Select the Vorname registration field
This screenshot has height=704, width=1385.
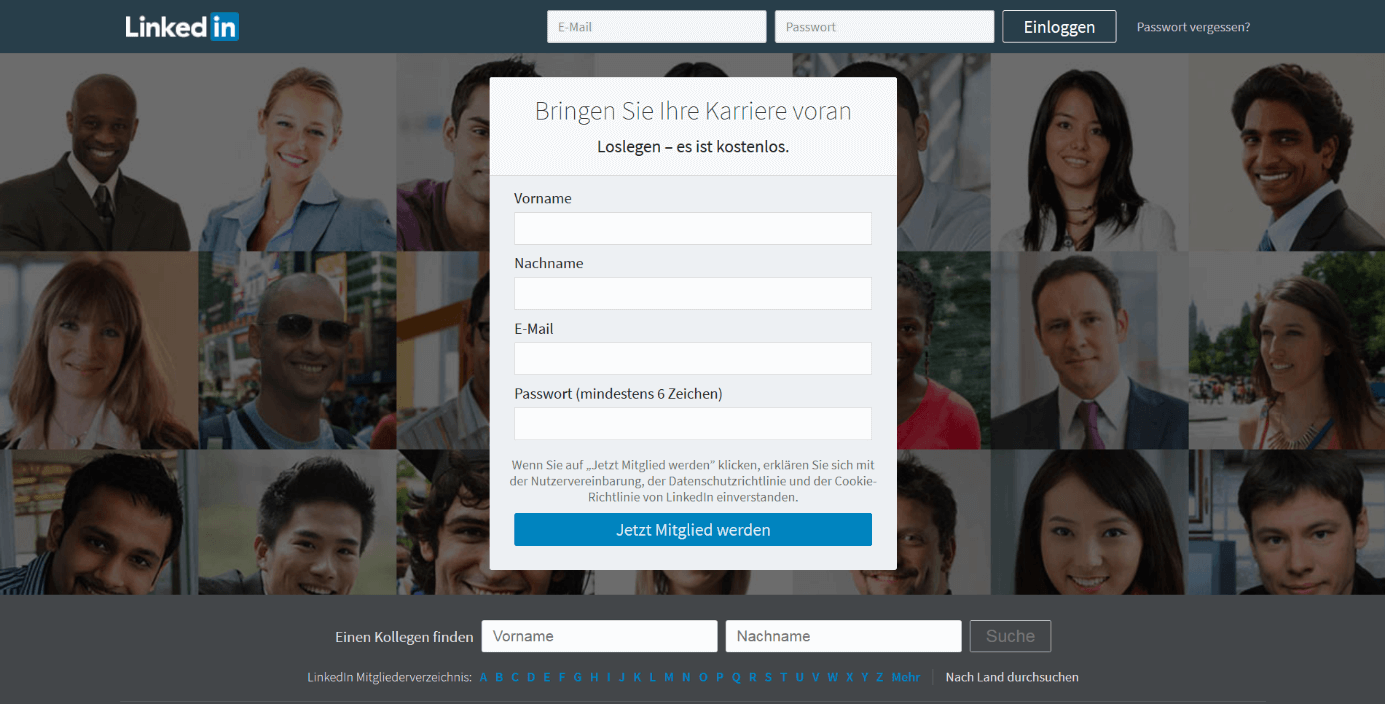(693, 228)
